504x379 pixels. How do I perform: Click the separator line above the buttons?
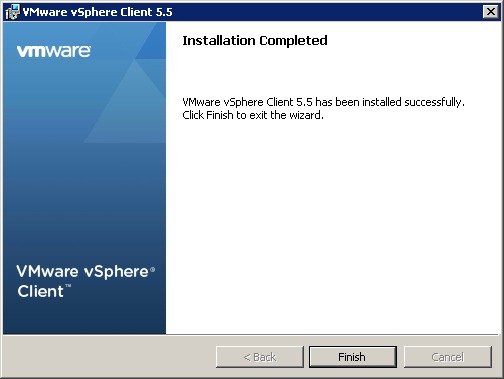coord(251,334)
